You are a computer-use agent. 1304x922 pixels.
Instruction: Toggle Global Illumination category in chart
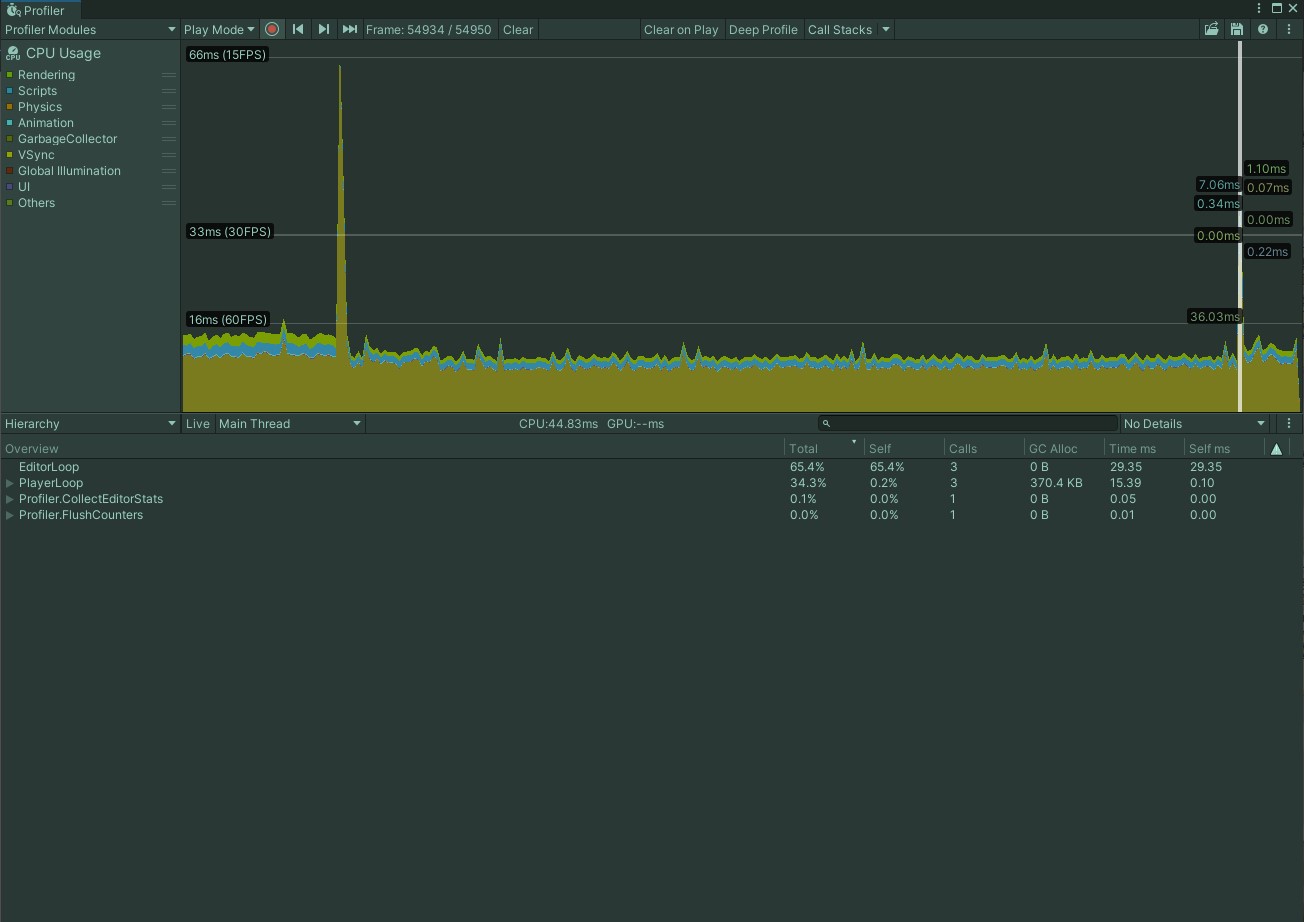tap(9, 171)
